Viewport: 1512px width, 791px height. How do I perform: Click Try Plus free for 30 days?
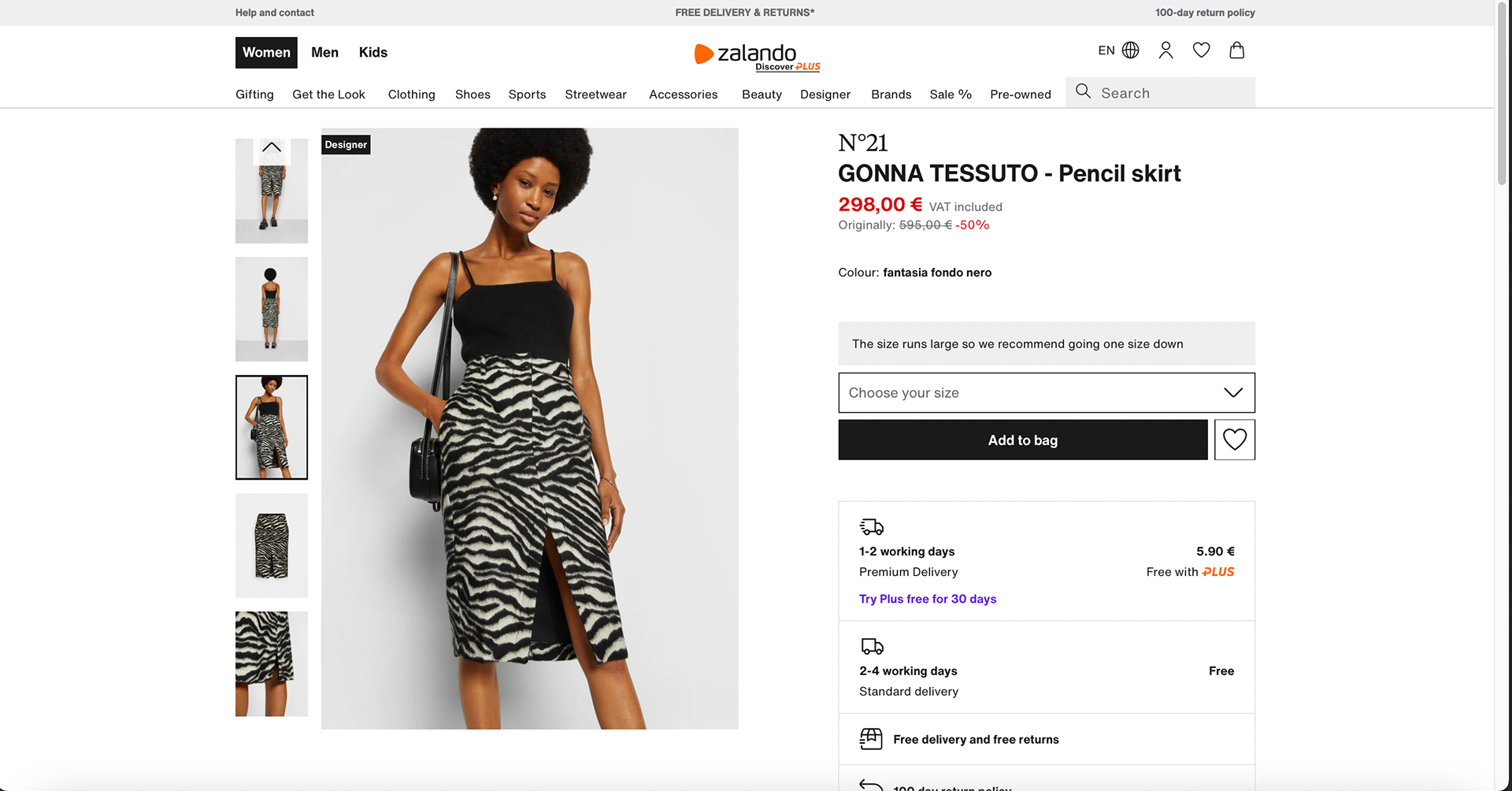[x=928, y=599]
